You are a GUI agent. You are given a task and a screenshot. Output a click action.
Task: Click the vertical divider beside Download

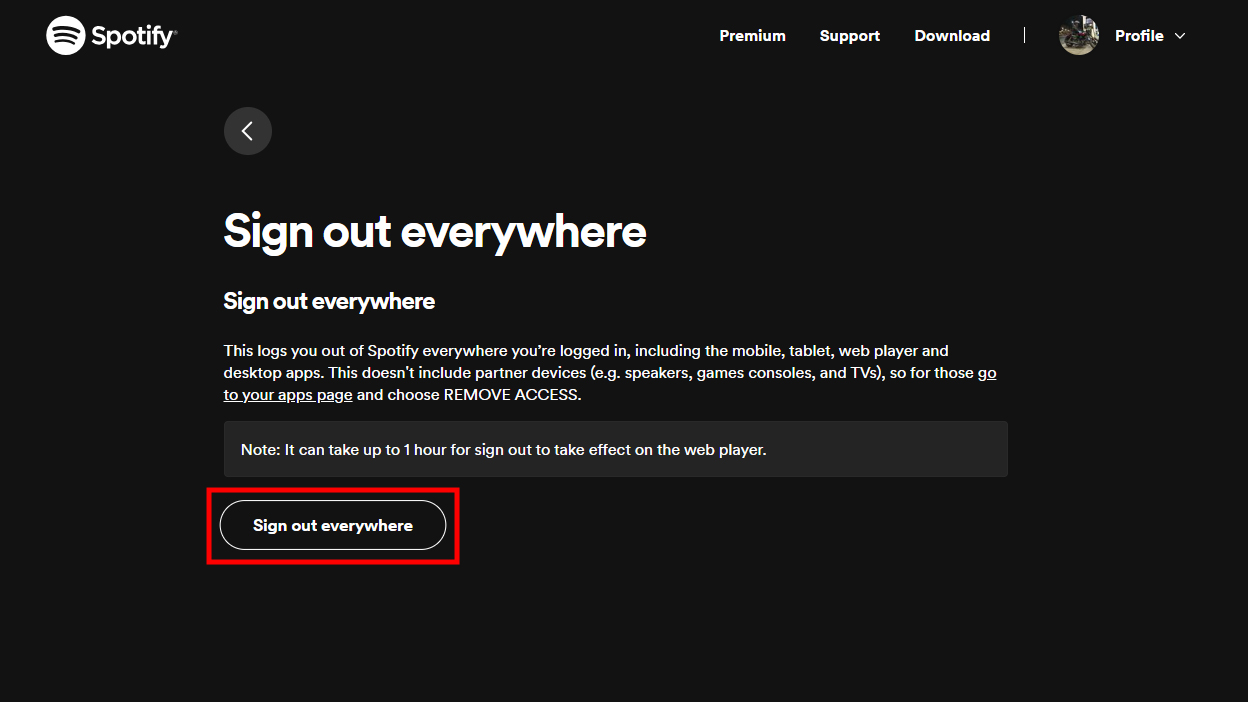tap(1024, 36)
